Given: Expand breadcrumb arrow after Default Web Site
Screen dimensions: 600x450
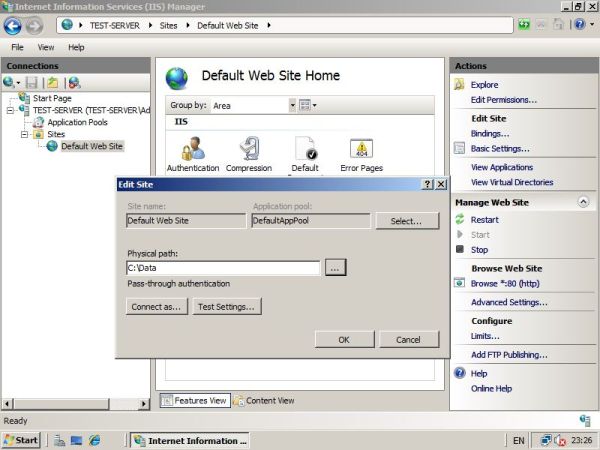Looking at the screenshot, I should tap(269, 25).
